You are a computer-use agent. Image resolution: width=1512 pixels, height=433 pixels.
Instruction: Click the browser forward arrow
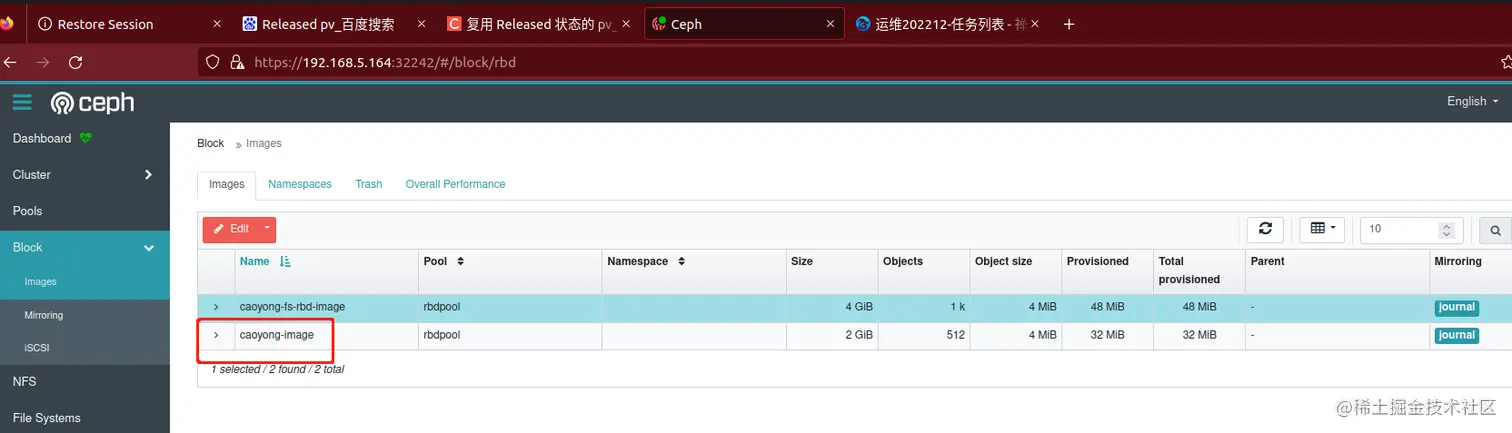coord(42,62)
